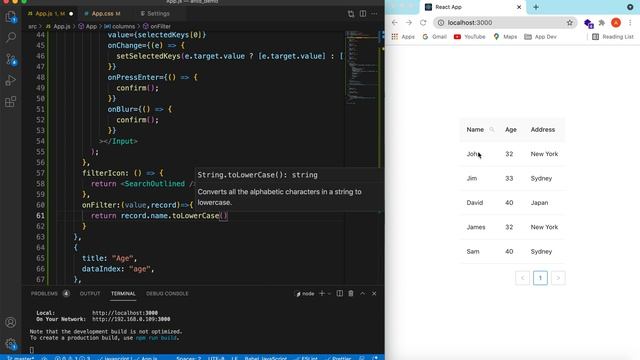Open the Chrome profile avatar
Screen dimensions: 640x360
[x=616, y=23]
